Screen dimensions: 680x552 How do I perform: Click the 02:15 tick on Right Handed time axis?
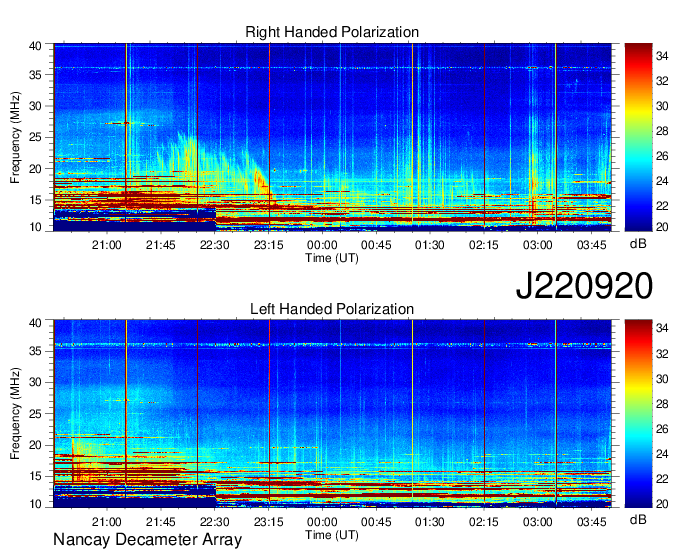pyautogui.click(x=484, y=245)
